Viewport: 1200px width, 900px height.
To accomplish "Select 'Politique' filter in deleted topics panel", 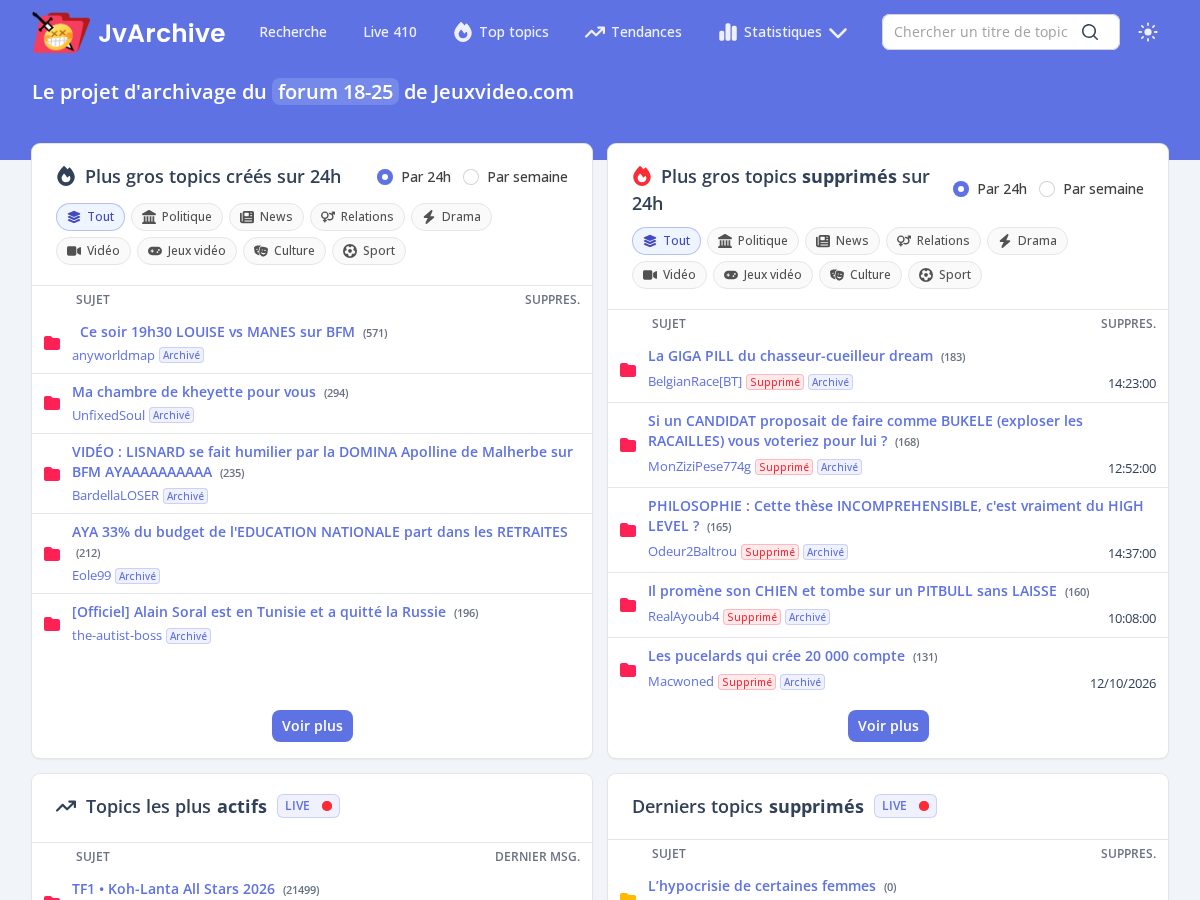I will 753,241.
